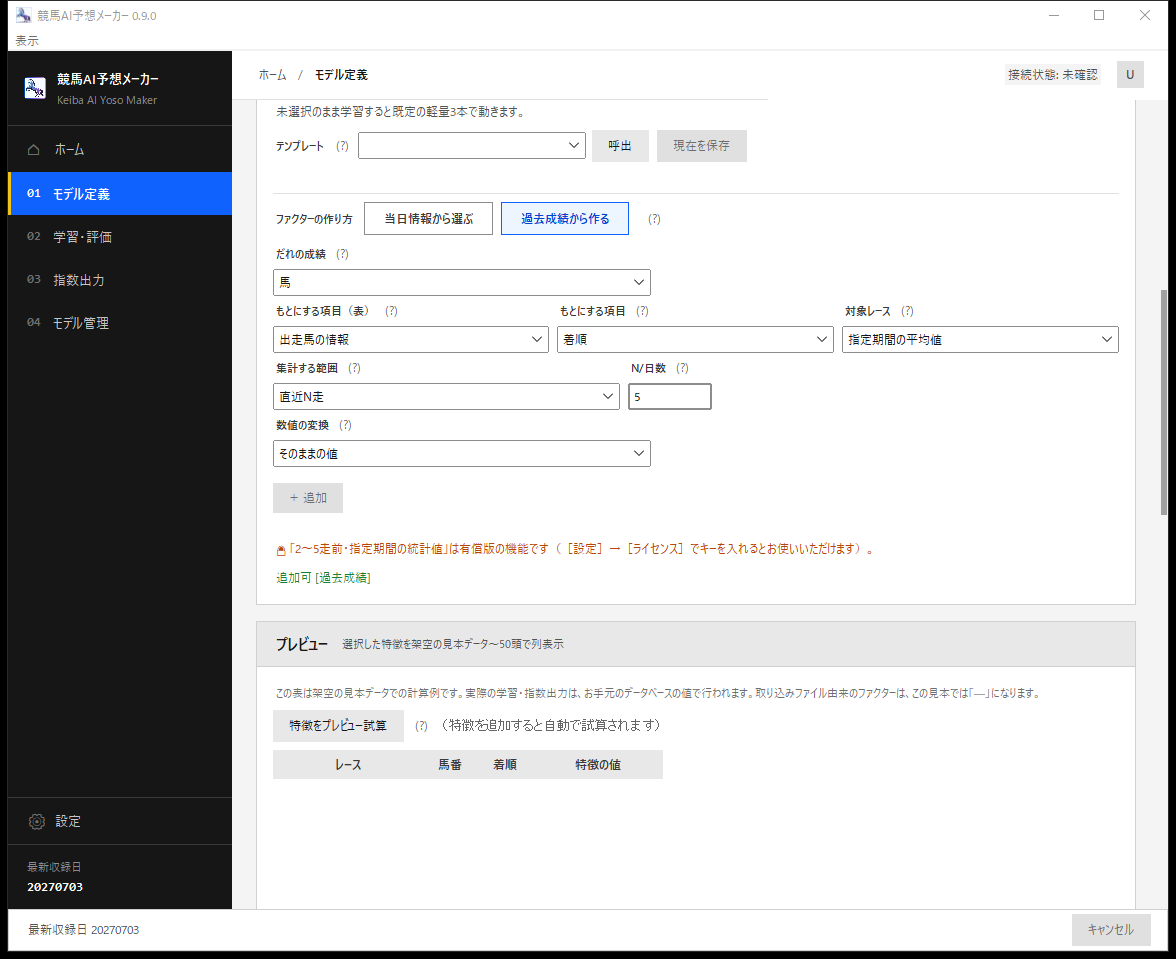Go to 02 学習・評価 in sidebar
Viewport: 1176px width, 959px height.
[120, 237]
